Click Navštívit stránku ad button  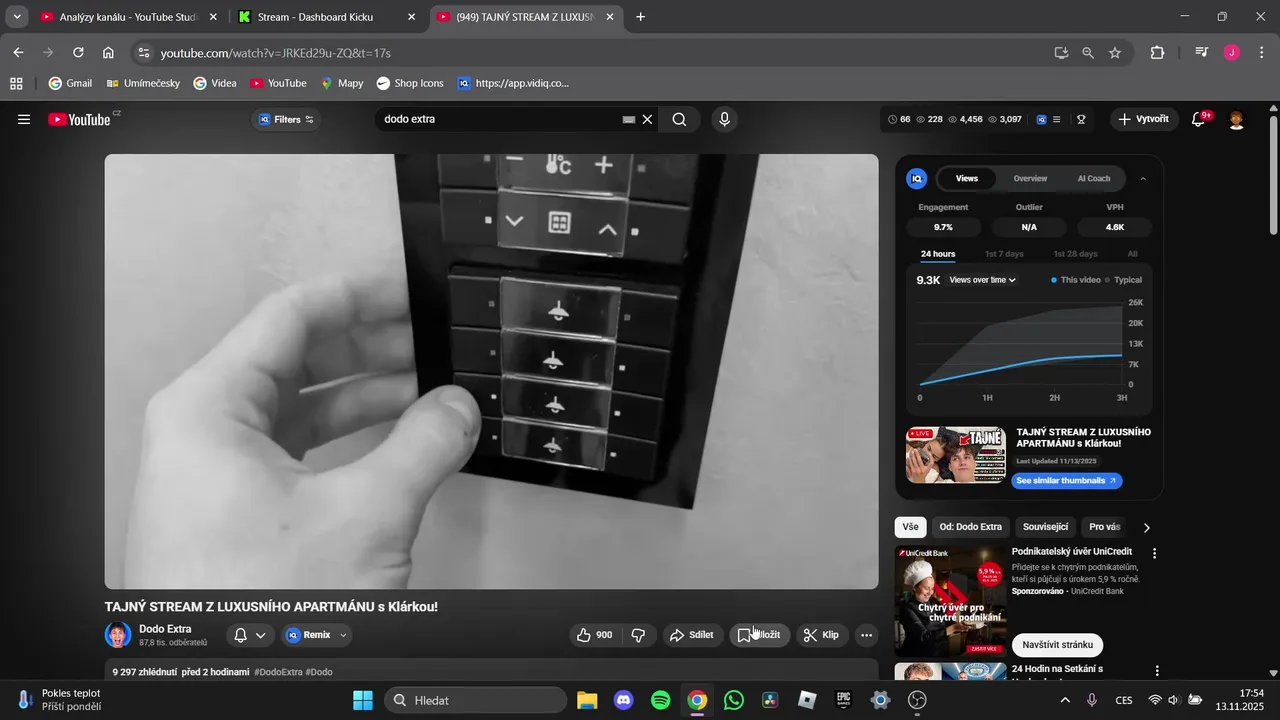pos(1057,645)
